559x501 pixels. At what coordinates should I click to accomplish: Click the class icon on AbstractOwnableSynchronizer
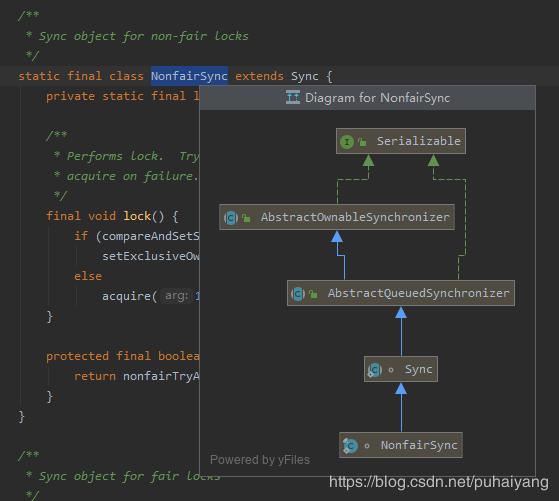[x=231, y=218]
